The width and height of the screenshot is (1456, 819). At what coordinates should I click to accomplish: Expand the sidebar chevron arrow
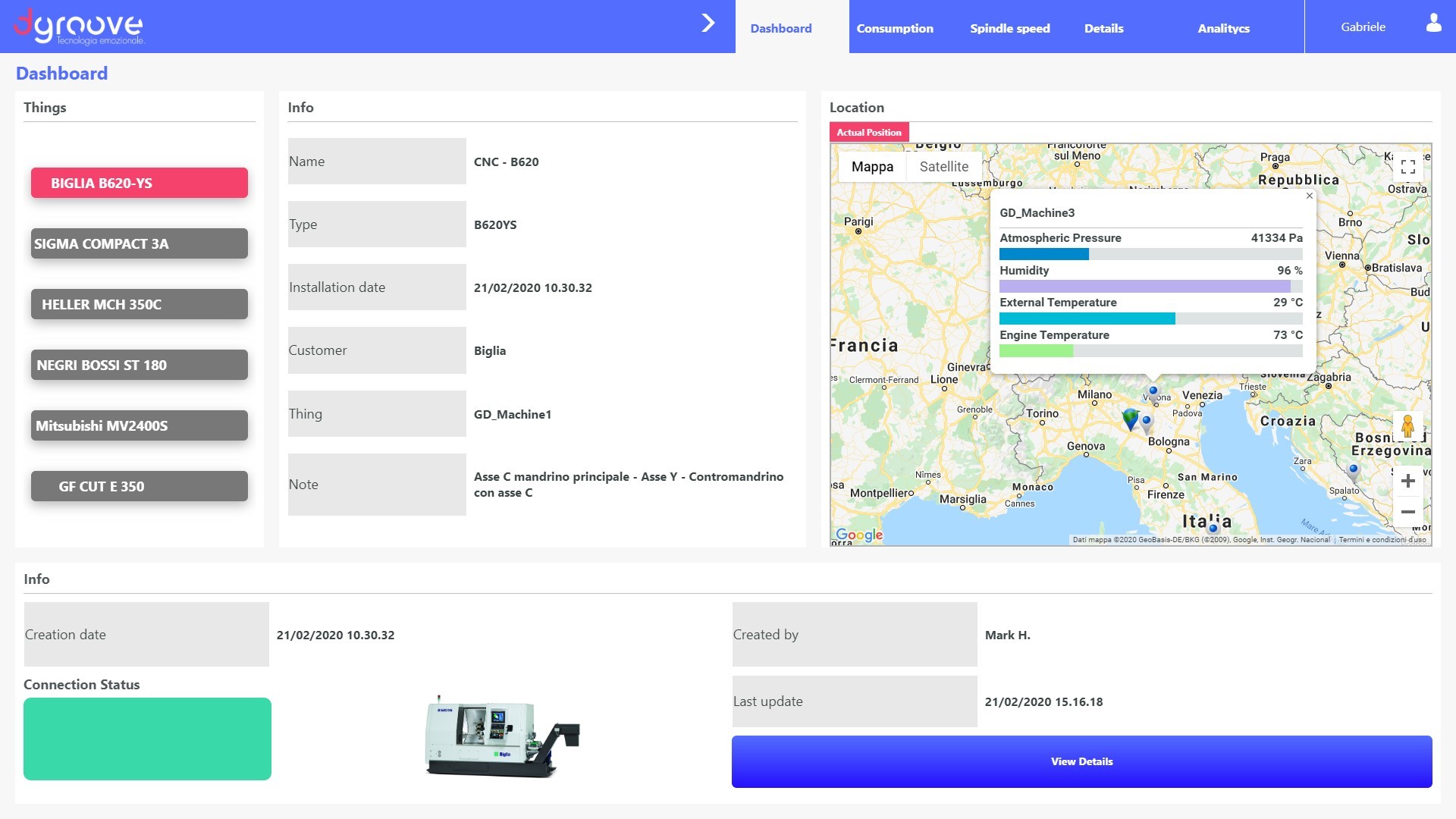[x=708, y=23]
